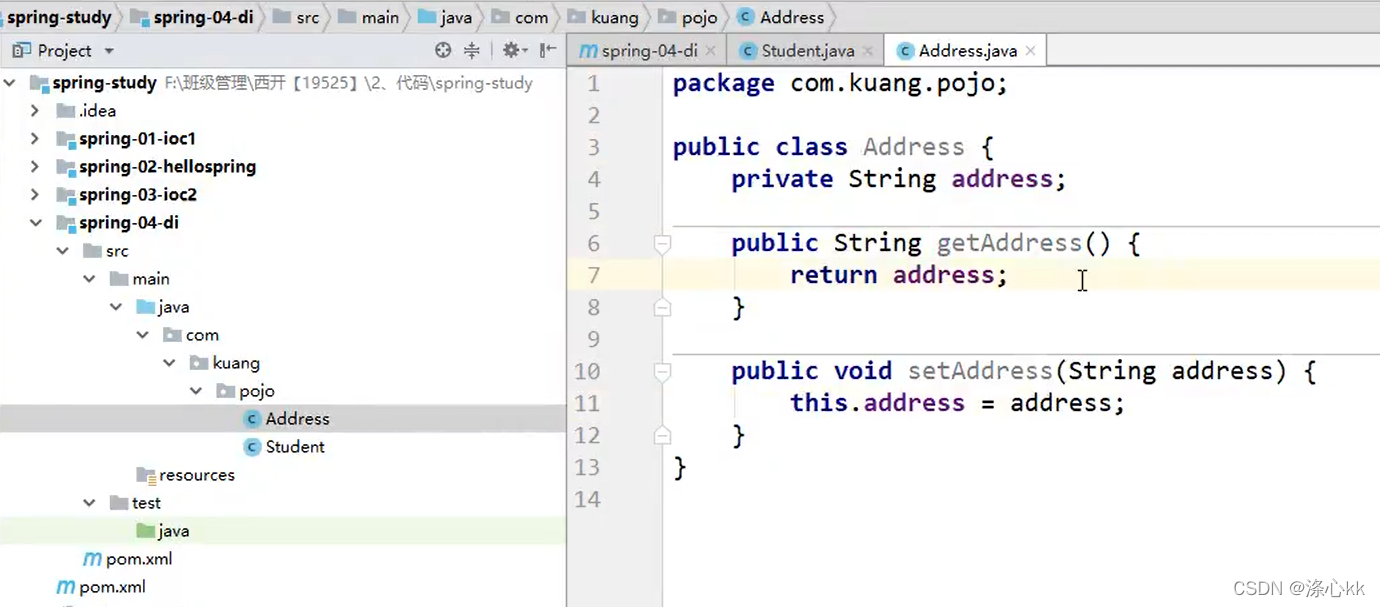This screenshot has width=1380, height=607.
Task: Fold getAddress method at line 6
Action: (662, 243)
